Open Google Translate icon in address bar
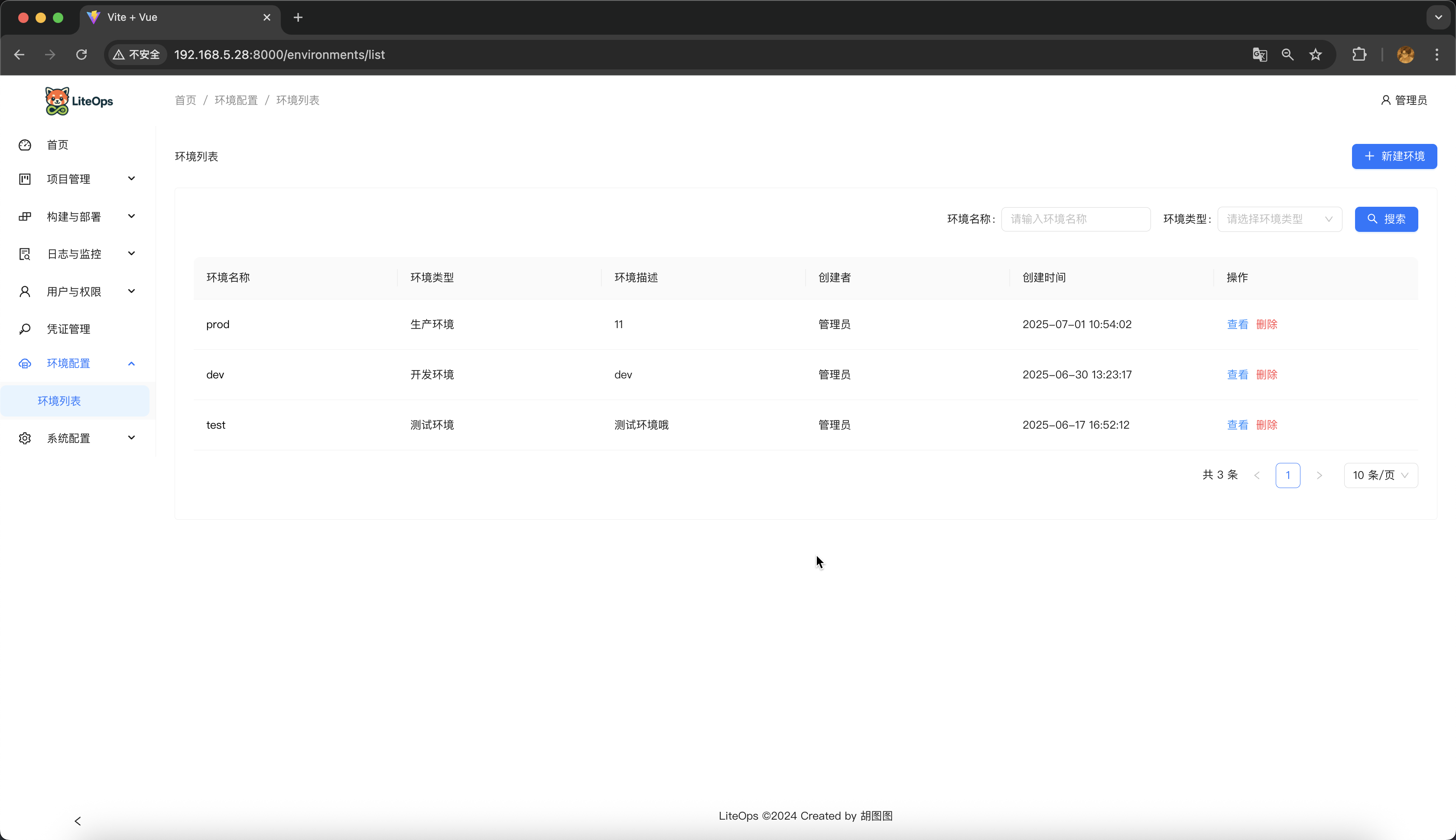 (1260, 55)
